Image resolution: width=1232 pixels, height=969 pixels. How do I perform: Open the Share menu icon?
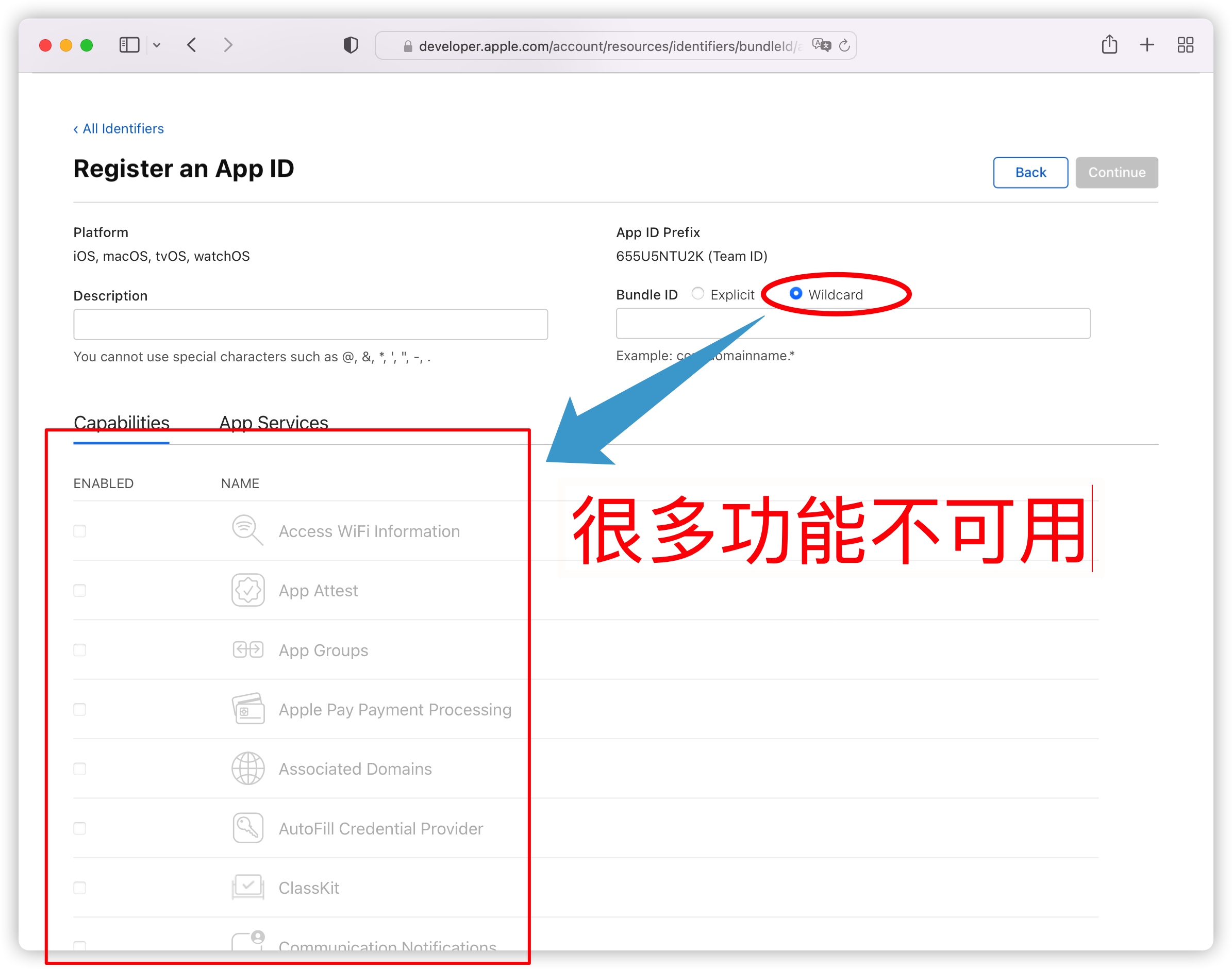(x=1109, y=45)
